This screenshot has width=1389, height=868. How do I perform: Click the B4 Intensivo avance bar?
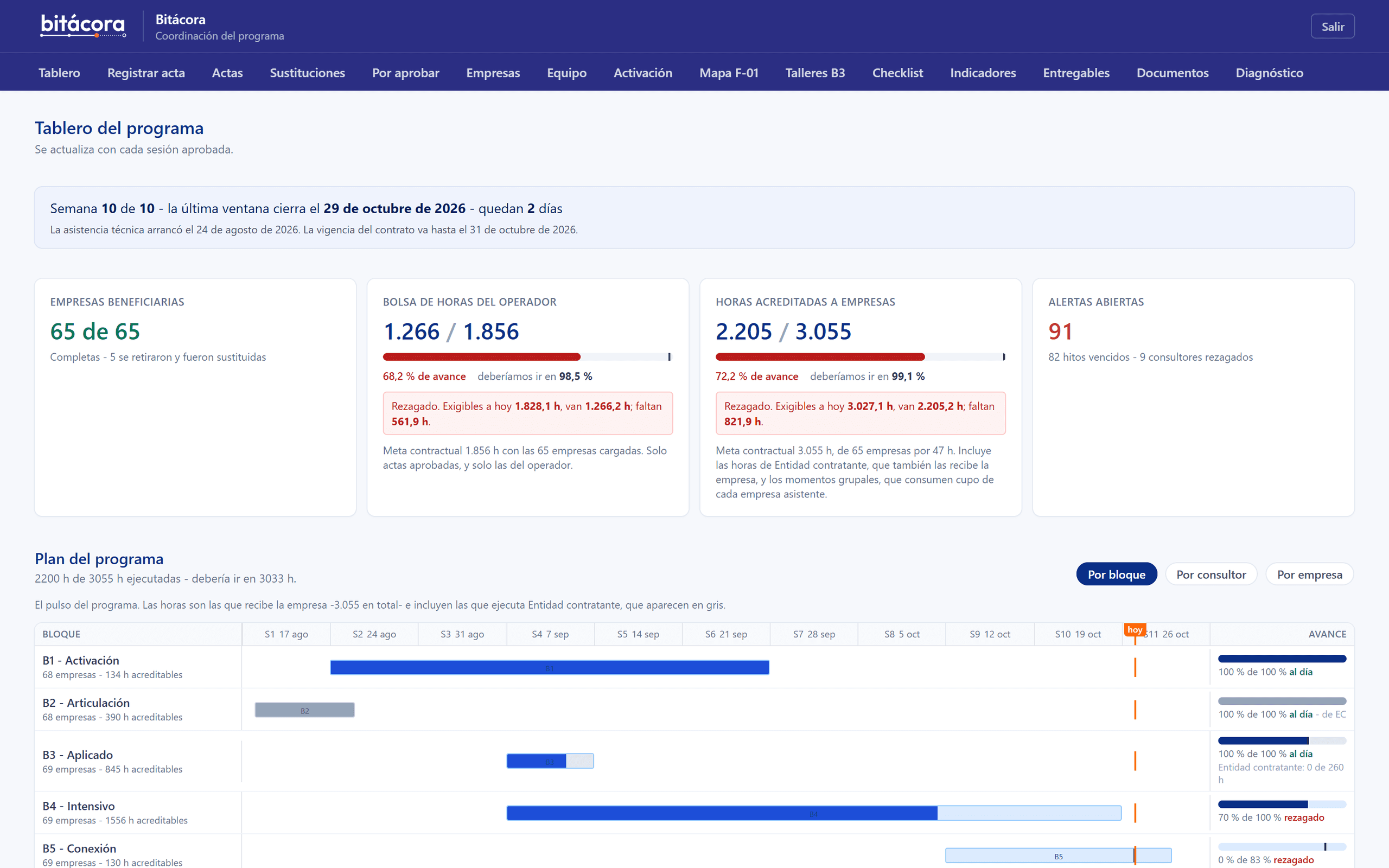coord(1282,805)
